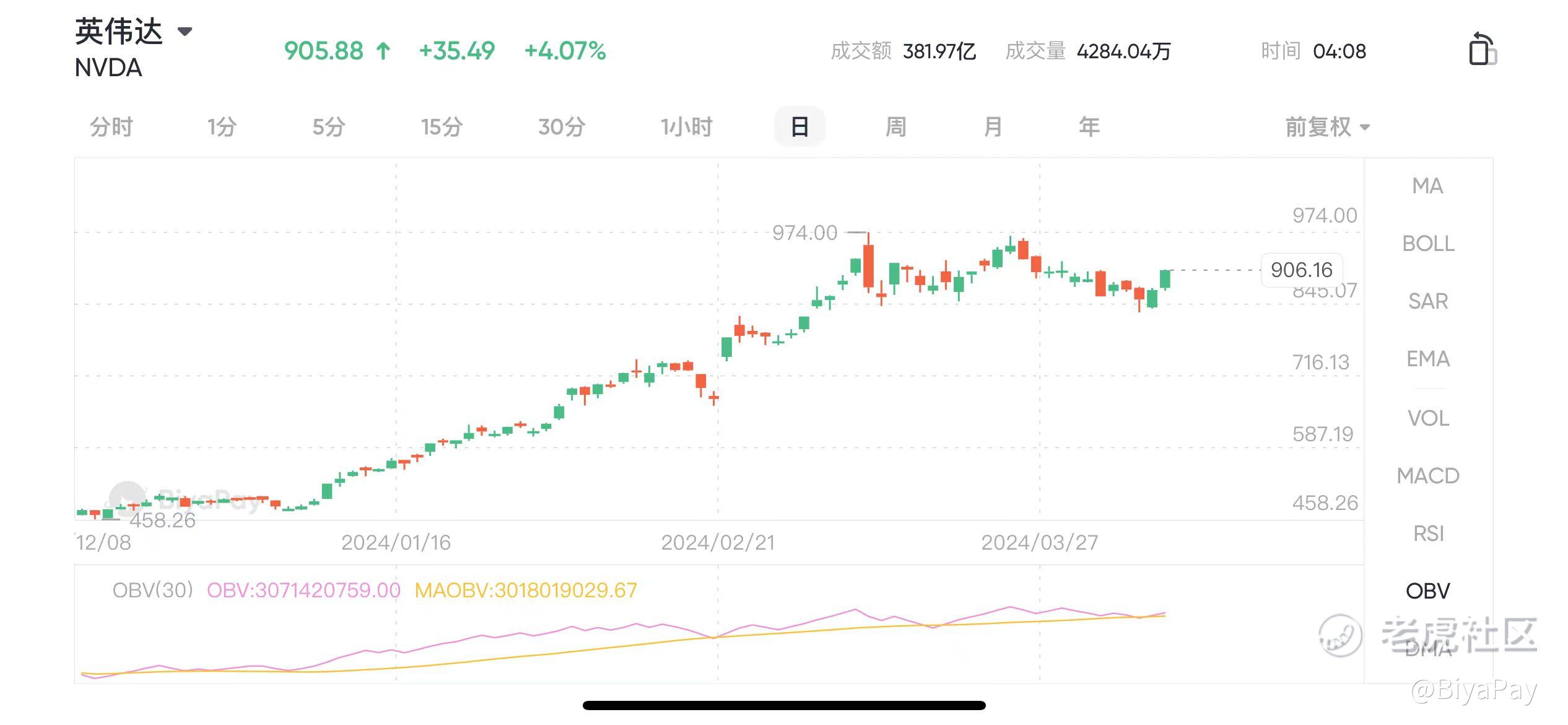Image resolution: width=1568 pixels, height=725 pixels.
Task: Show the MACD sub-indicator
Action: click(x=1428, y=476)
